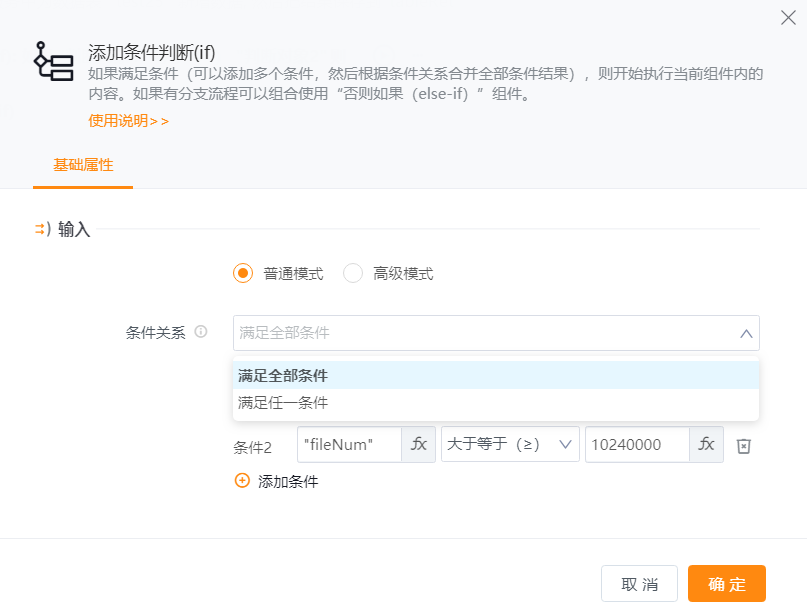The width and height of the screenshot is (807, 610).
Task: Delete condition 2 with trash icon
Action: click(x=744, y=446)
